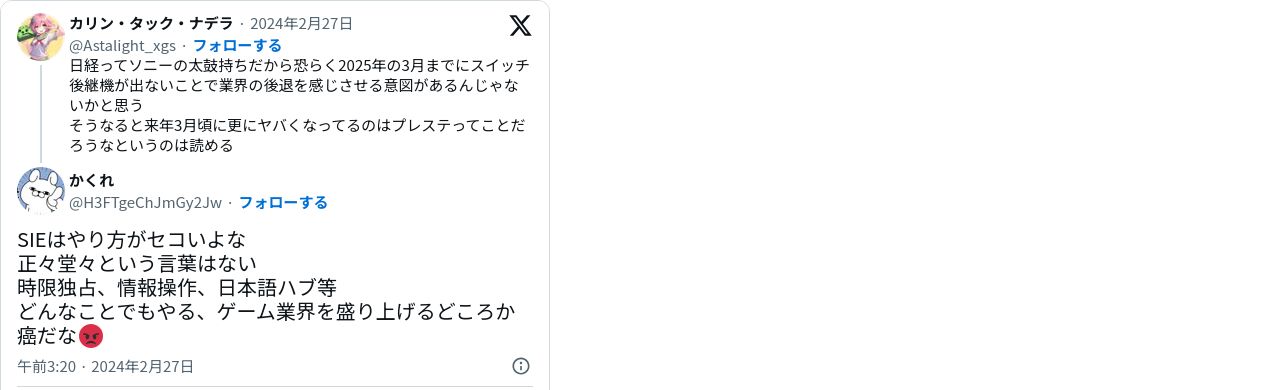Follow @H3FTgeChJmGy2Jw via フォローする link
Screen dimensions: 1284x390
[x=283, y=202]
